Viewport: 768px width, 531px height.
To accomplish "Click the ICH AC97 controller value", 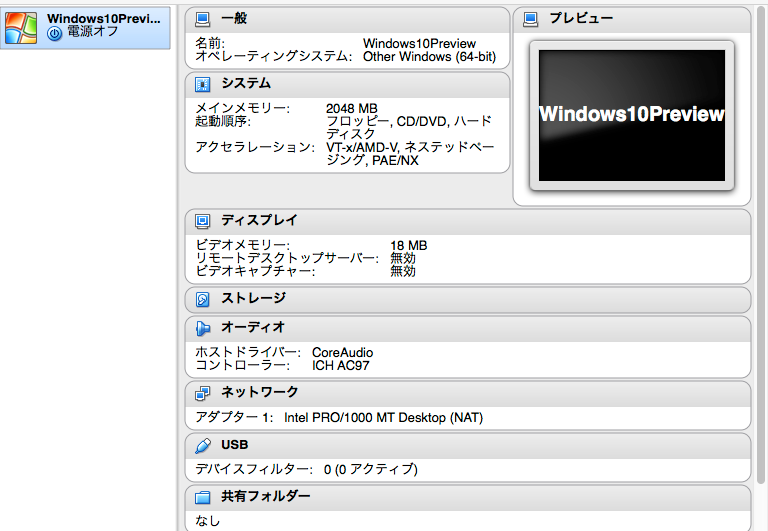I will [340, 365].
